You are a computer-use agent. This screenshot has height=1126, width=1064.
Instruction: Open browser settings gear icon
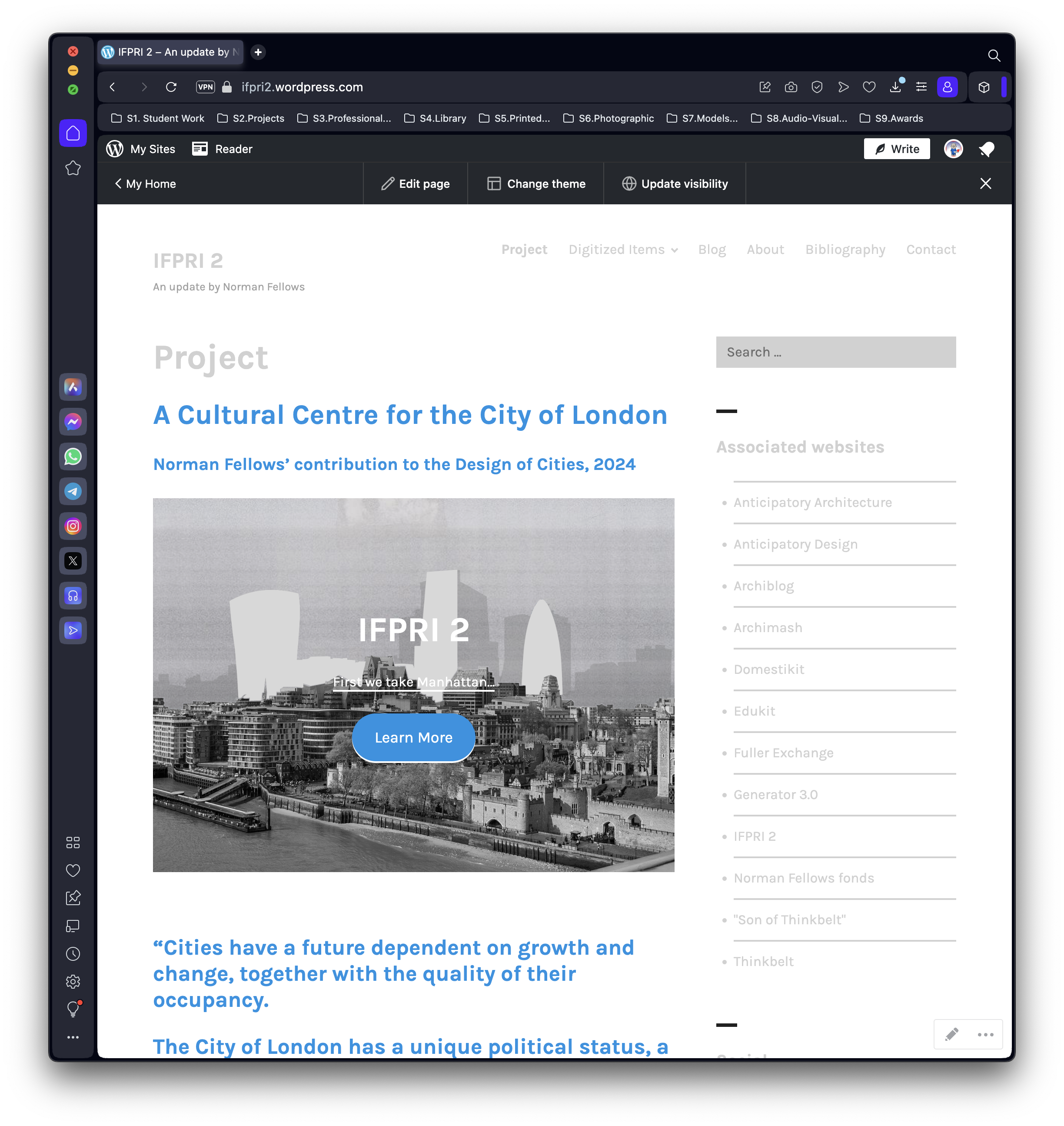[73, 981]
